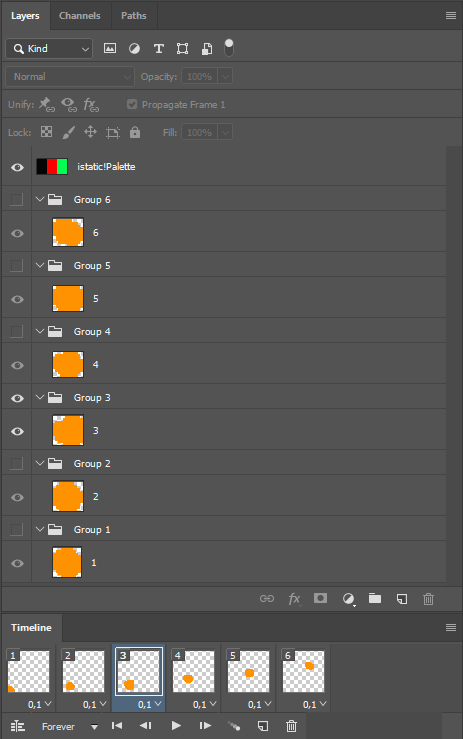This screenshot has height=739, width=463.
Task: Duplicate selected frame in Timeline
Action: [263, 726]
